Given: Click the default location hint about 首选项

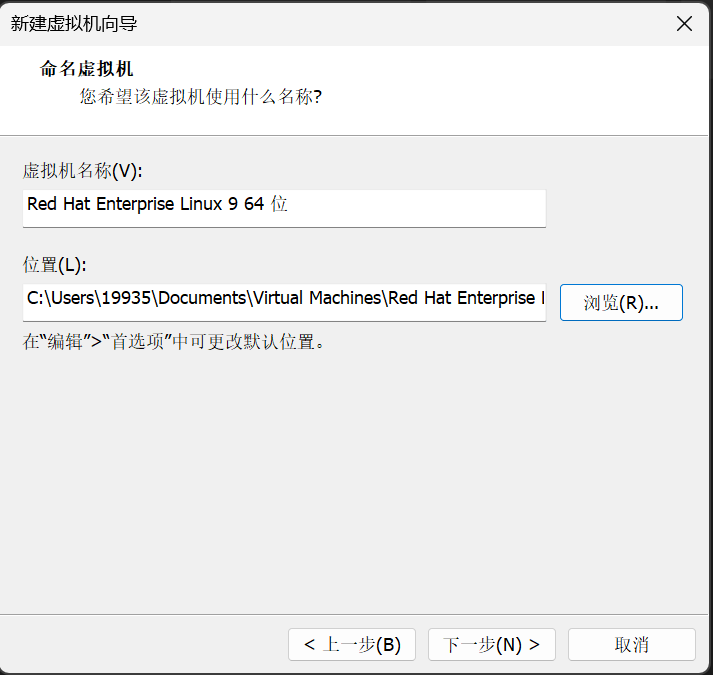Looking at the screenshot, I should (x=174, y=342).
